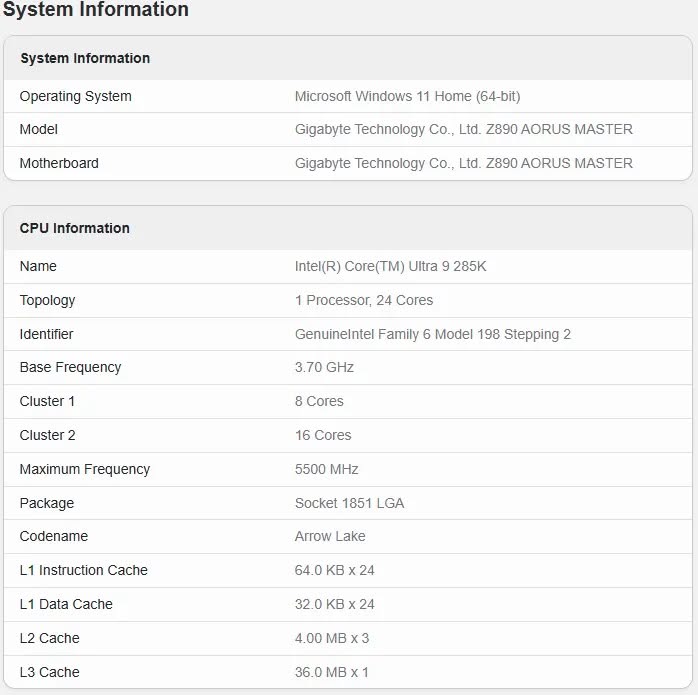This screenshot has height=695, width=698.
Task: Click the 36.0 MB x 1 L3 cache value
Action: tap(332, 673)
